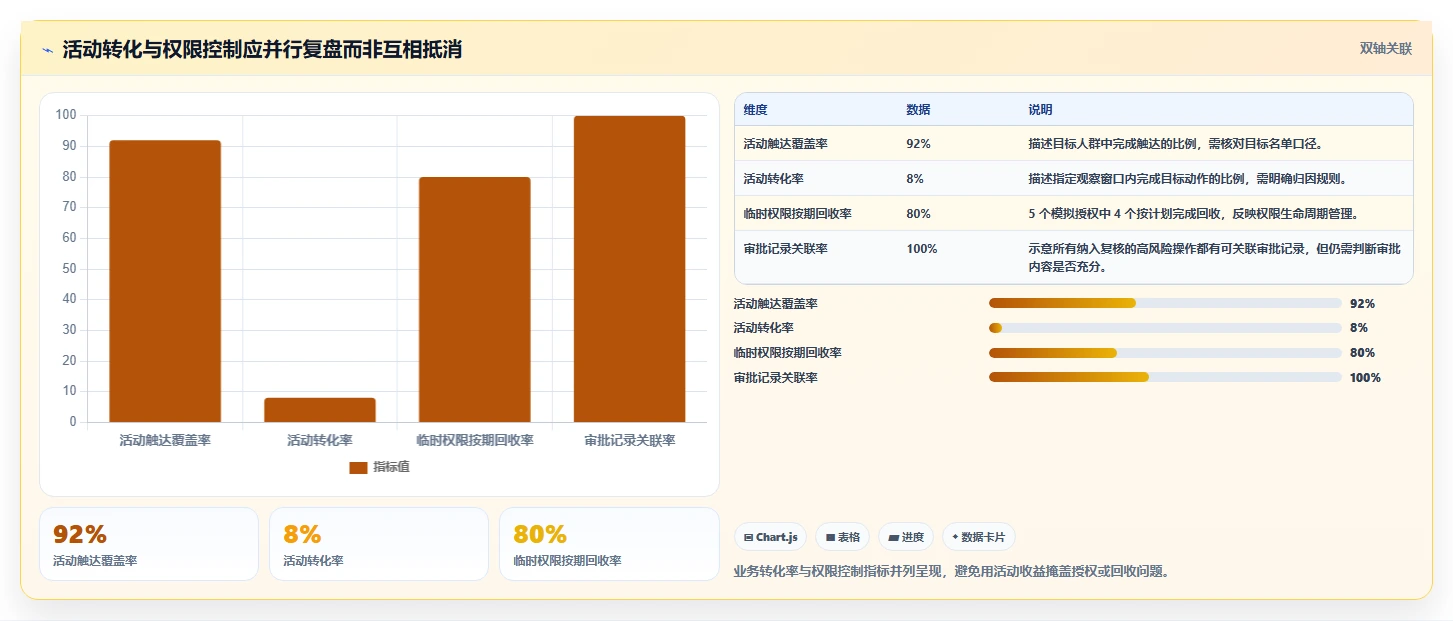Screen dimensions: 1453x621
Task: Click 100% value beside progress bar
Action: pos(1365,378)
